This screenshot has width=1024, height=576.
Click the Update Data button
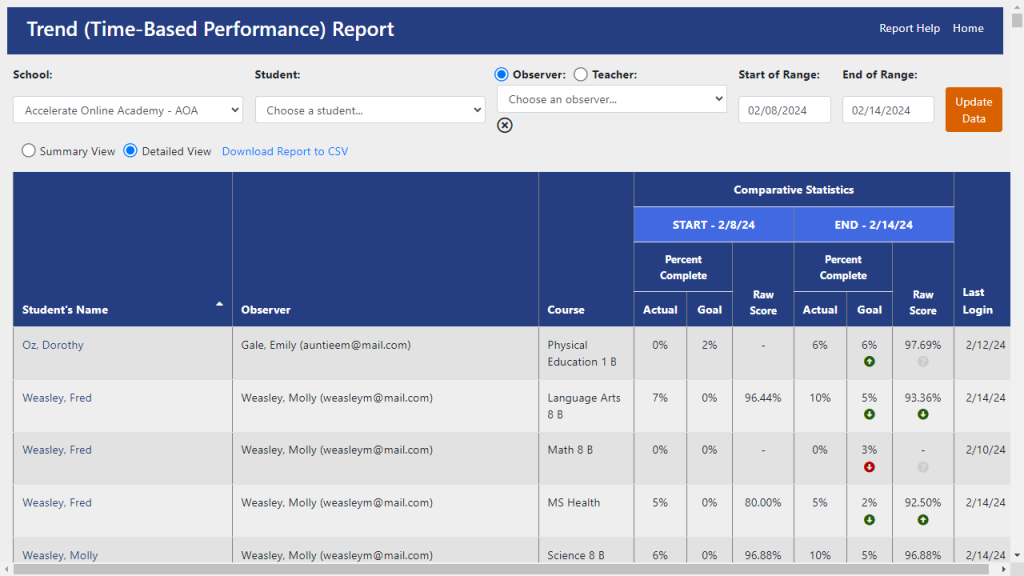(x=973, y=110)
